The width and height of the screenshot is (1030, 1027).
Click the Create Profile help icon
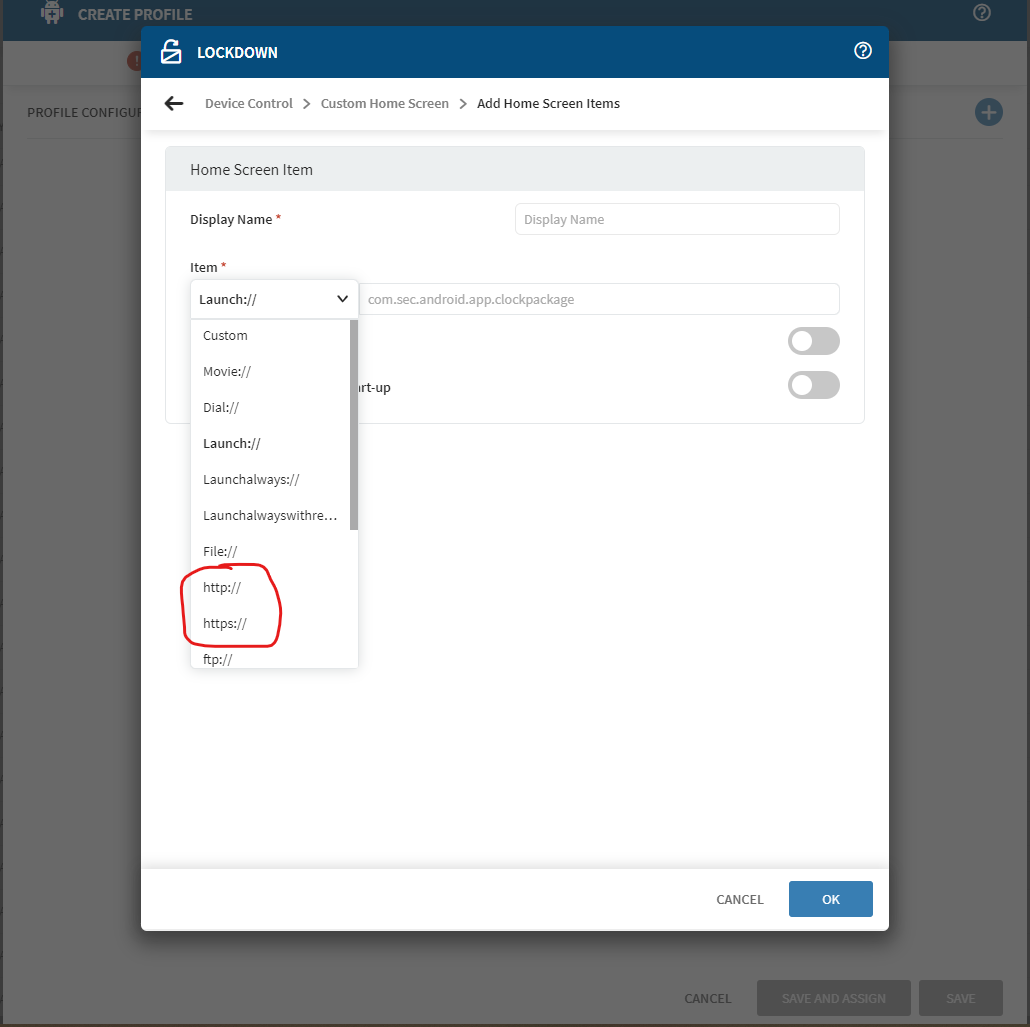click(982, 13)
